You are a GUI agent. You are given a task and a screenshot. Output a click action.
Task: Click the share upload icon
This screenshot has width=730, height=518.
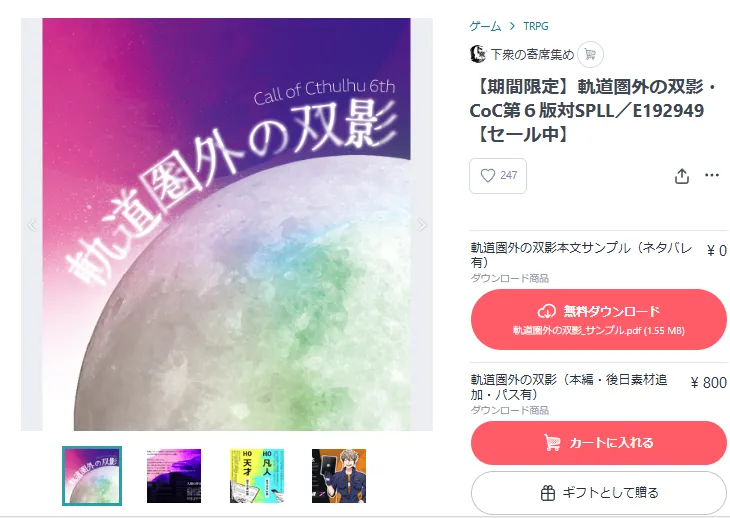click(682, 176)
